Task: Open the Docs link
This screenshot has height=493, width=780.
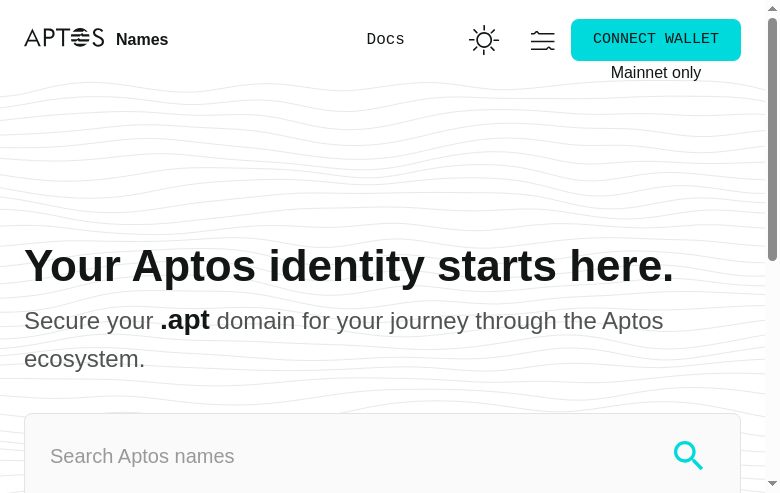Action: [x=386, y=39]
